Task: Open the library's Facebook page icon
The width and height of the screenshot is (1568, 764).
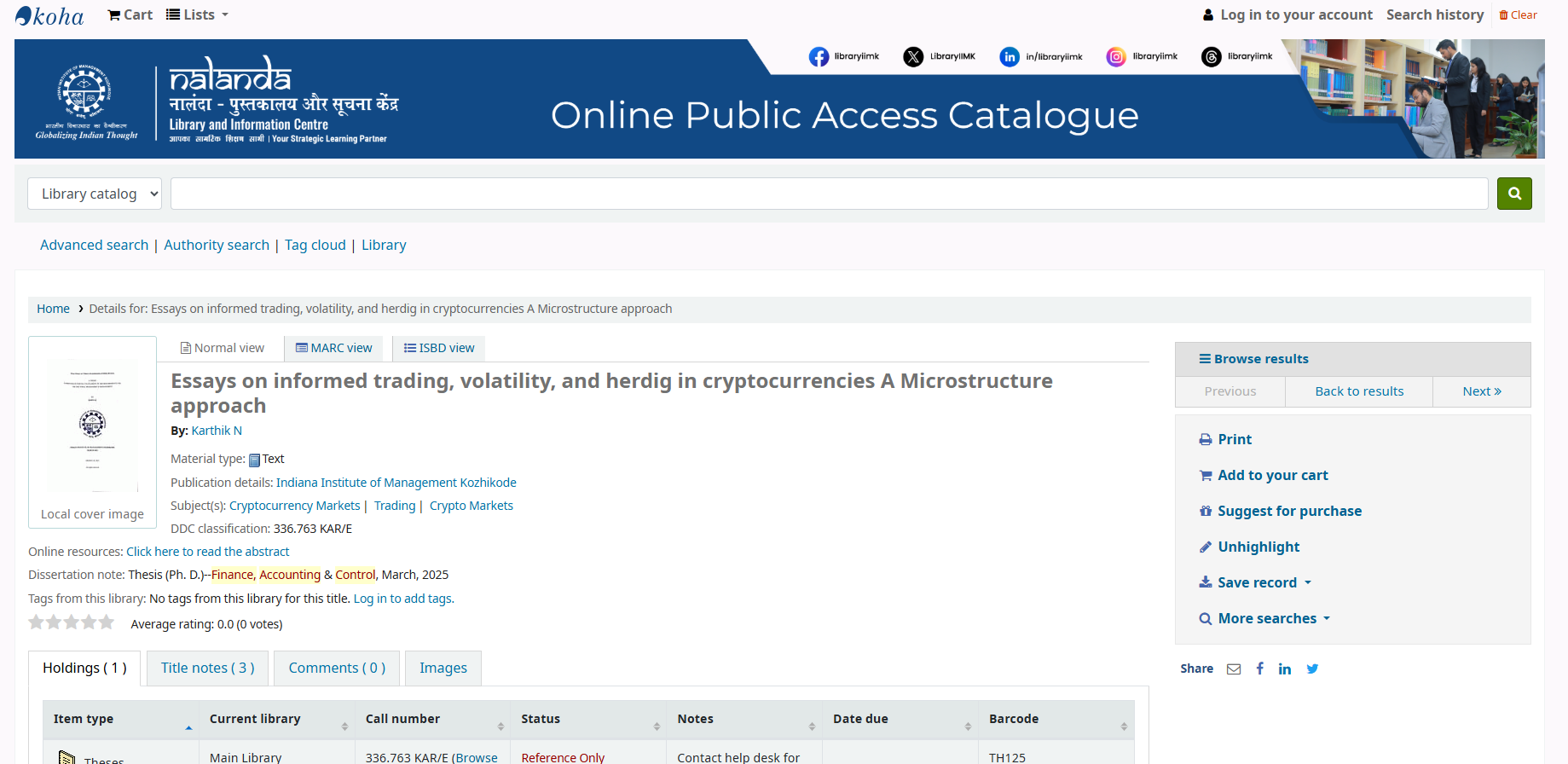Action: click(x=819, y=57)
